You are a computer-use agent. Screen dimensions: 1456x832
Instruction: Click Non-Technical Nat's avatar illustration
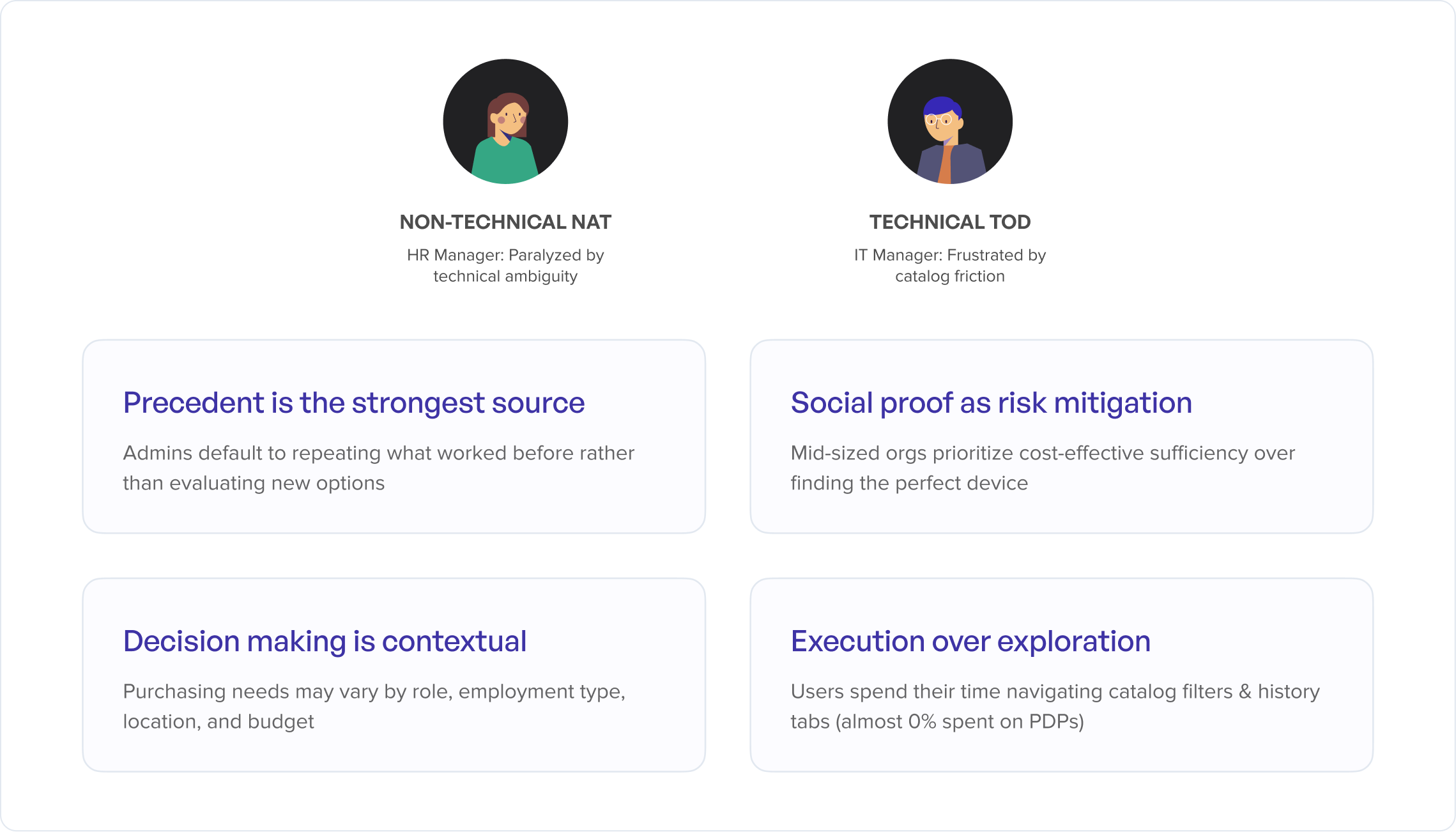point(505,121)
